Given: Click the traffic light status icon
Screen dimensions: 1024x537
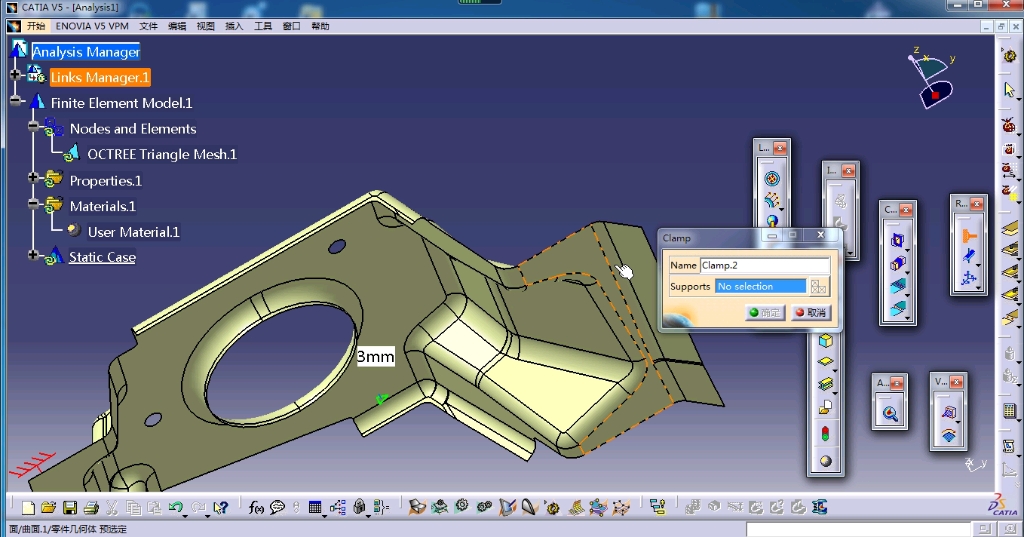Looking at the screenshot, I should coord(825,434).
